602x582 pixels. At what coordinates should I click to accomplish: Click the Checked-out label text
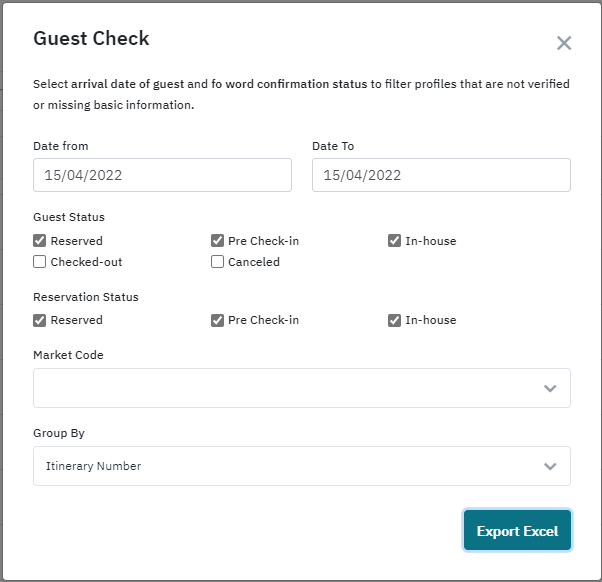86,262
